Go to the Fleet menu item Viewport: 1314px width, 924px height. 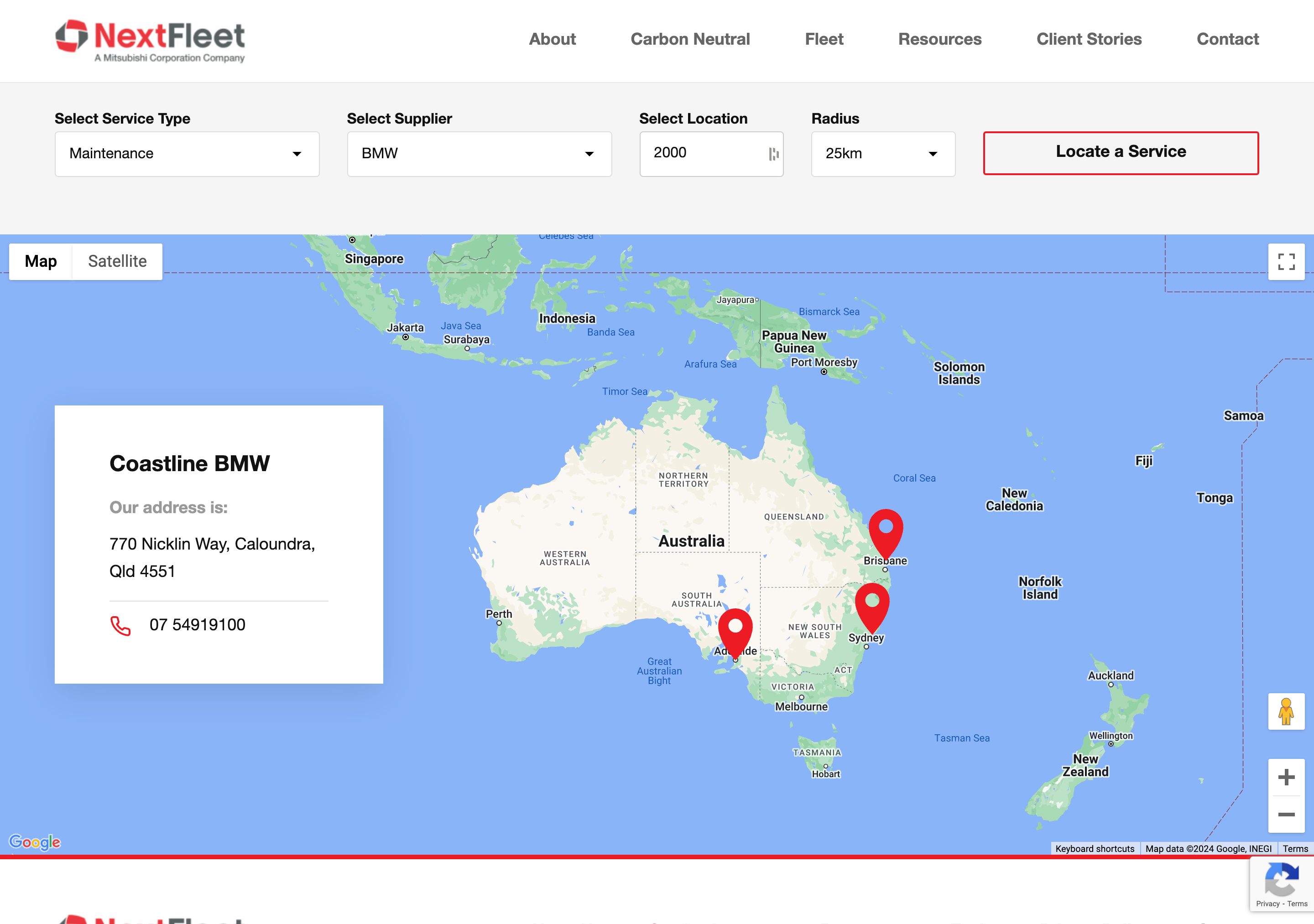click(x=824, y=39)
